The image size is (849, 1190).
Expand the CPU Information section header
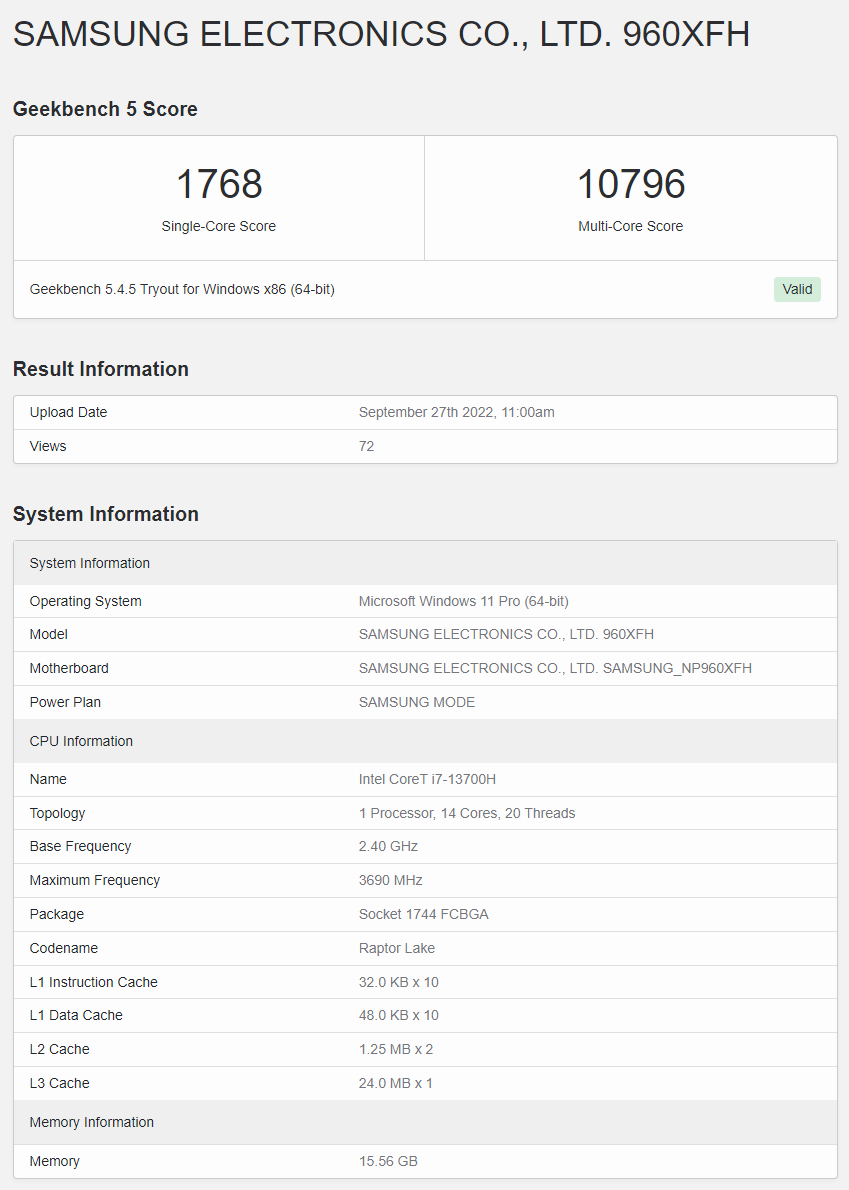click(81, 741)
